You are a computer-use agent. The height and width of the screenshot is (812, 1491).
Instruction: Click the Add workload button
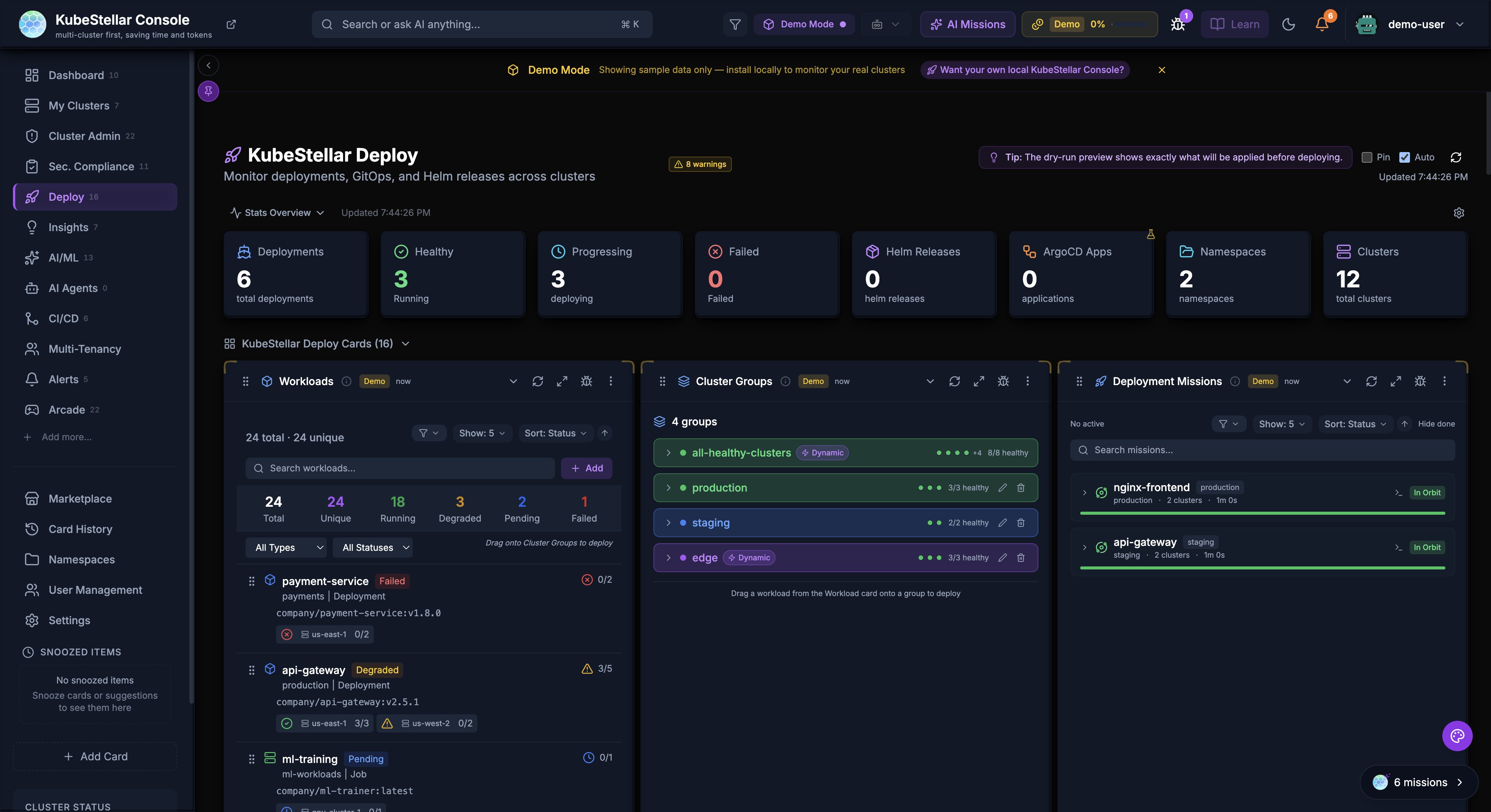587,468
